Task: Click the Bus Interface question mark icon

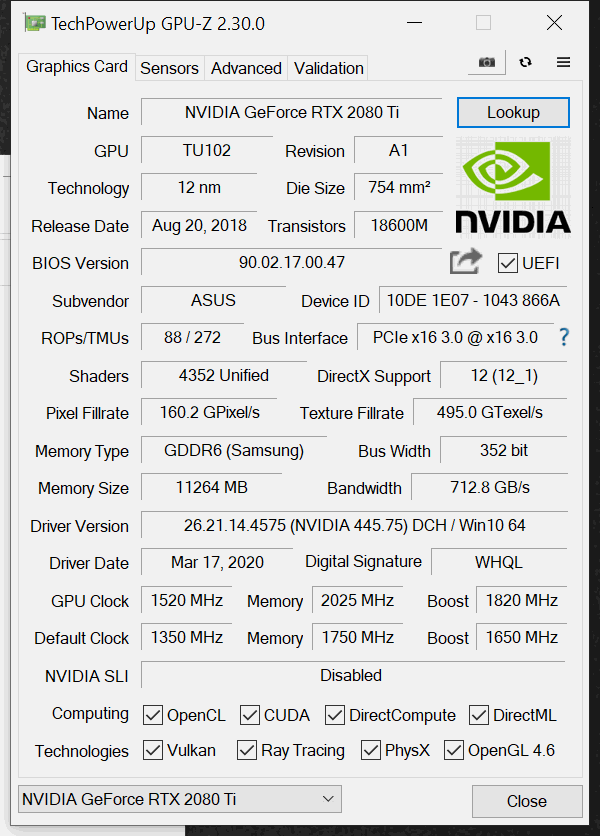Action: point(564,337)
